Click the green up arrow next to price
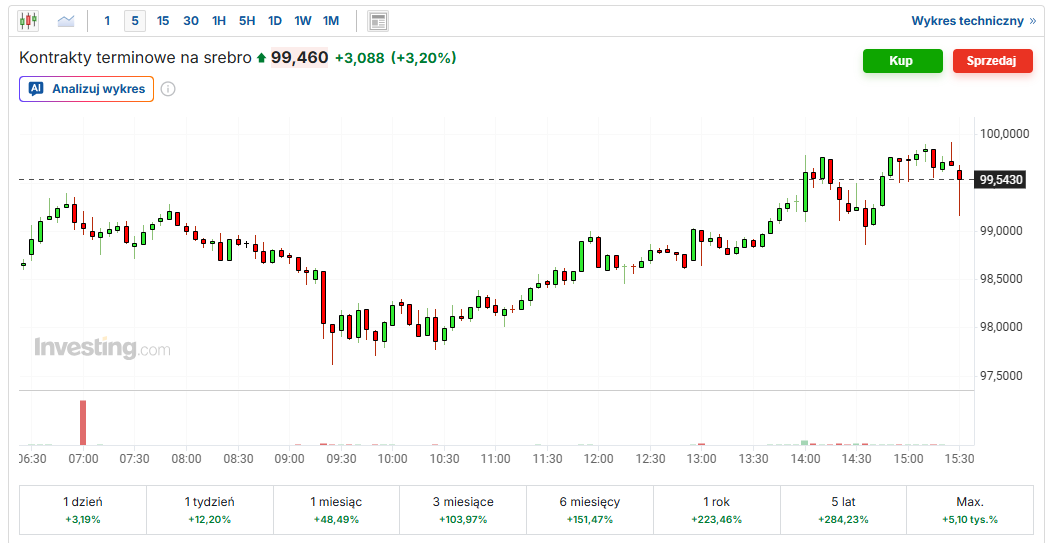1045x543 pixels. (261, 58)
